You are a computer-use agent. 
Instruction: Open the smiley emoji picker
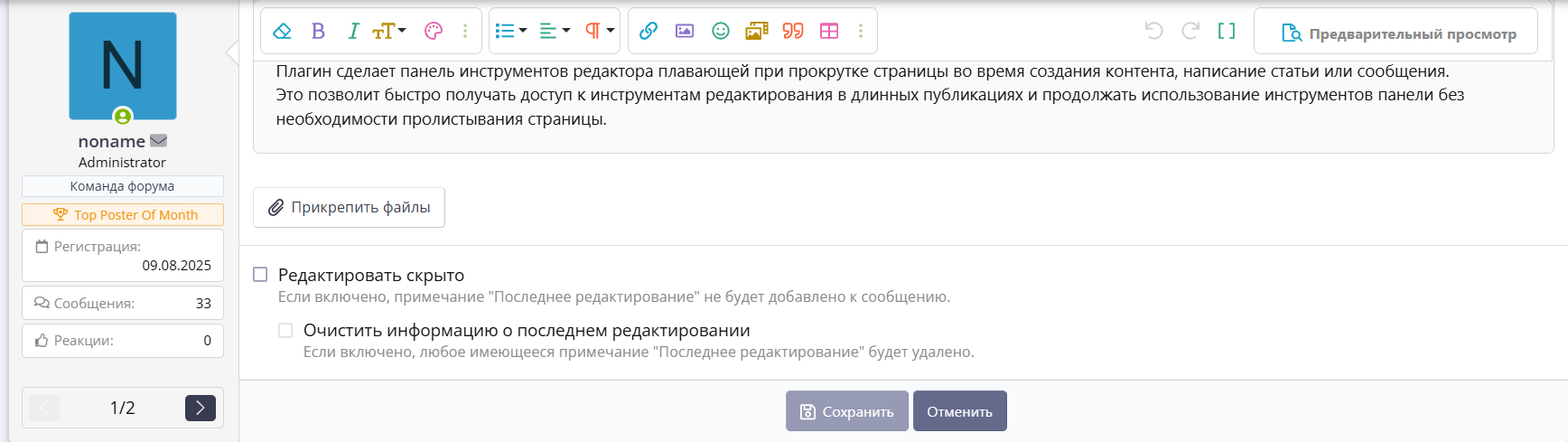(721, 31)
